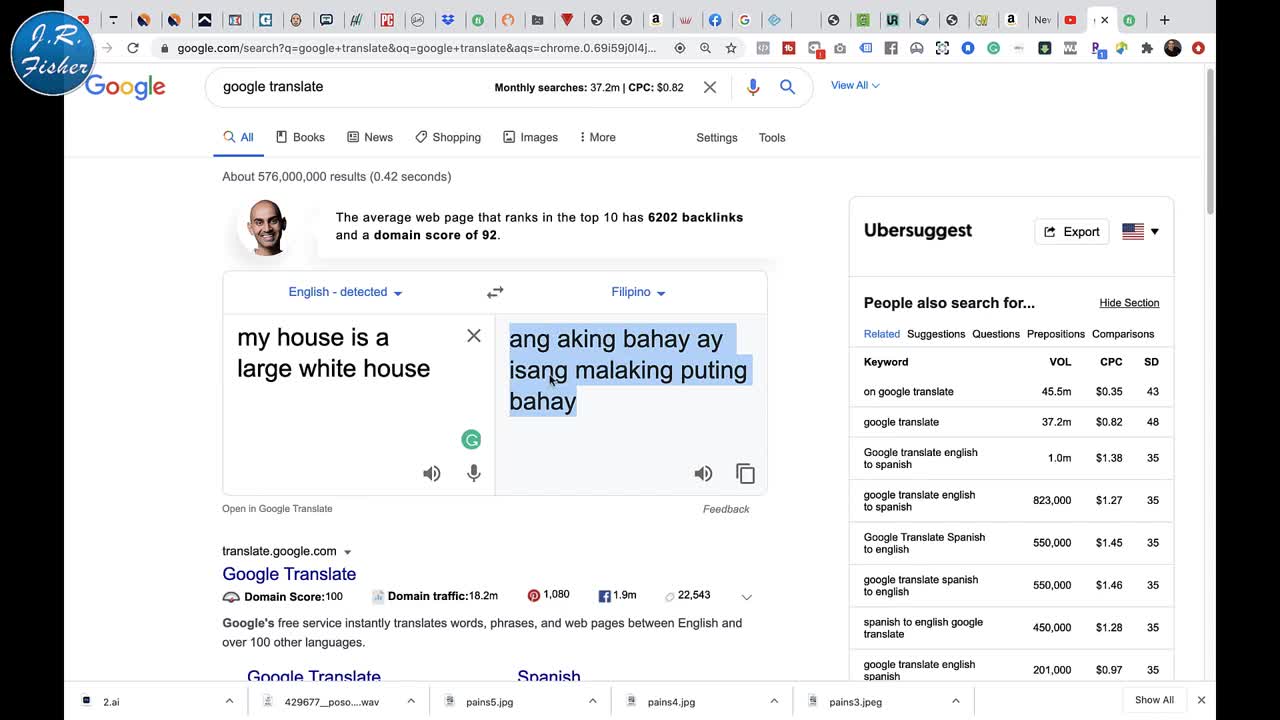Click the page vertical scrollbar
The width and height of the screenshot is (1280, 720).
point(1209,140)
